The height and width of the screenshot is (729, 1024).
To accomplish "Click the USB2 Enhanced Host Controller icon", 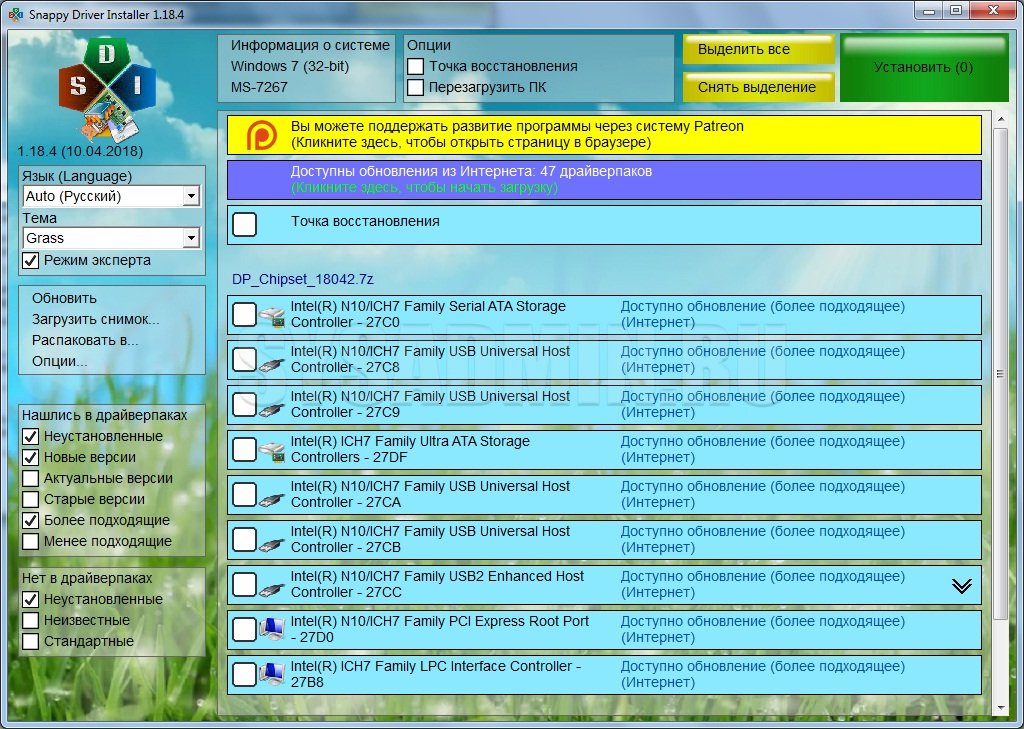I will point(271,587).
